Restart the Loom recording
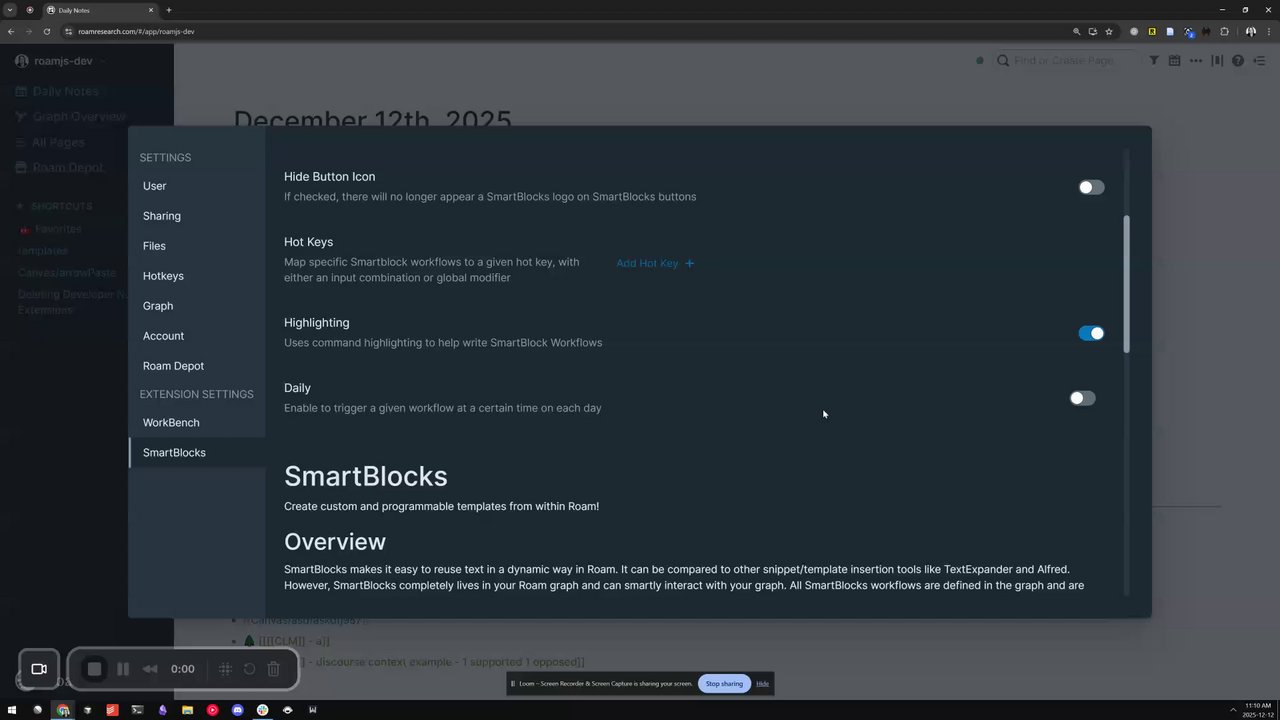The image size is (1280, 720). point(249,669)
